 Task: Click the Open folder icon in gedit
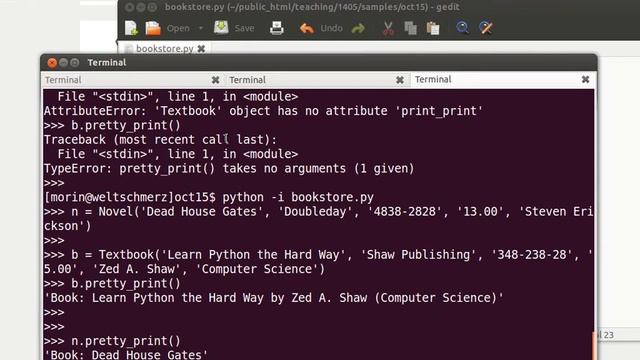[153, 28]
